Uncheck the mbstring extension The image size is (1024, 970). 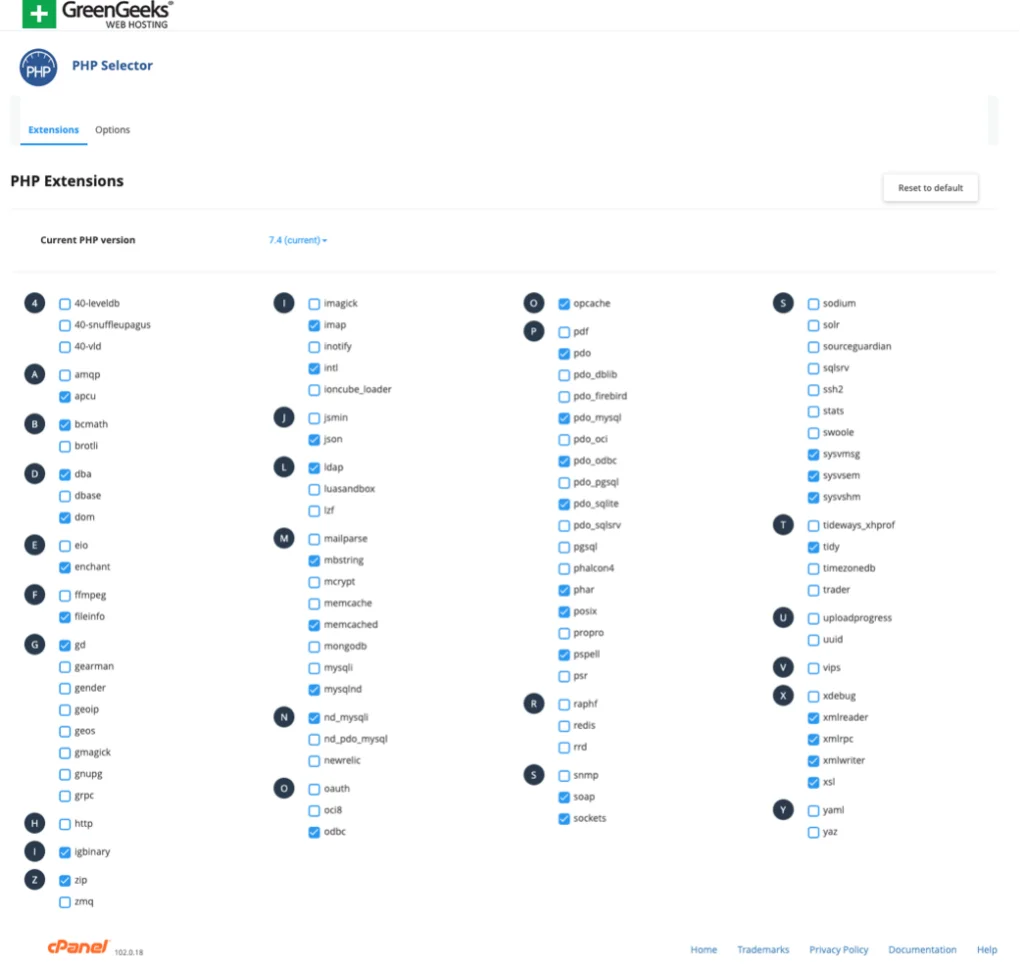(x=314, y=560)
